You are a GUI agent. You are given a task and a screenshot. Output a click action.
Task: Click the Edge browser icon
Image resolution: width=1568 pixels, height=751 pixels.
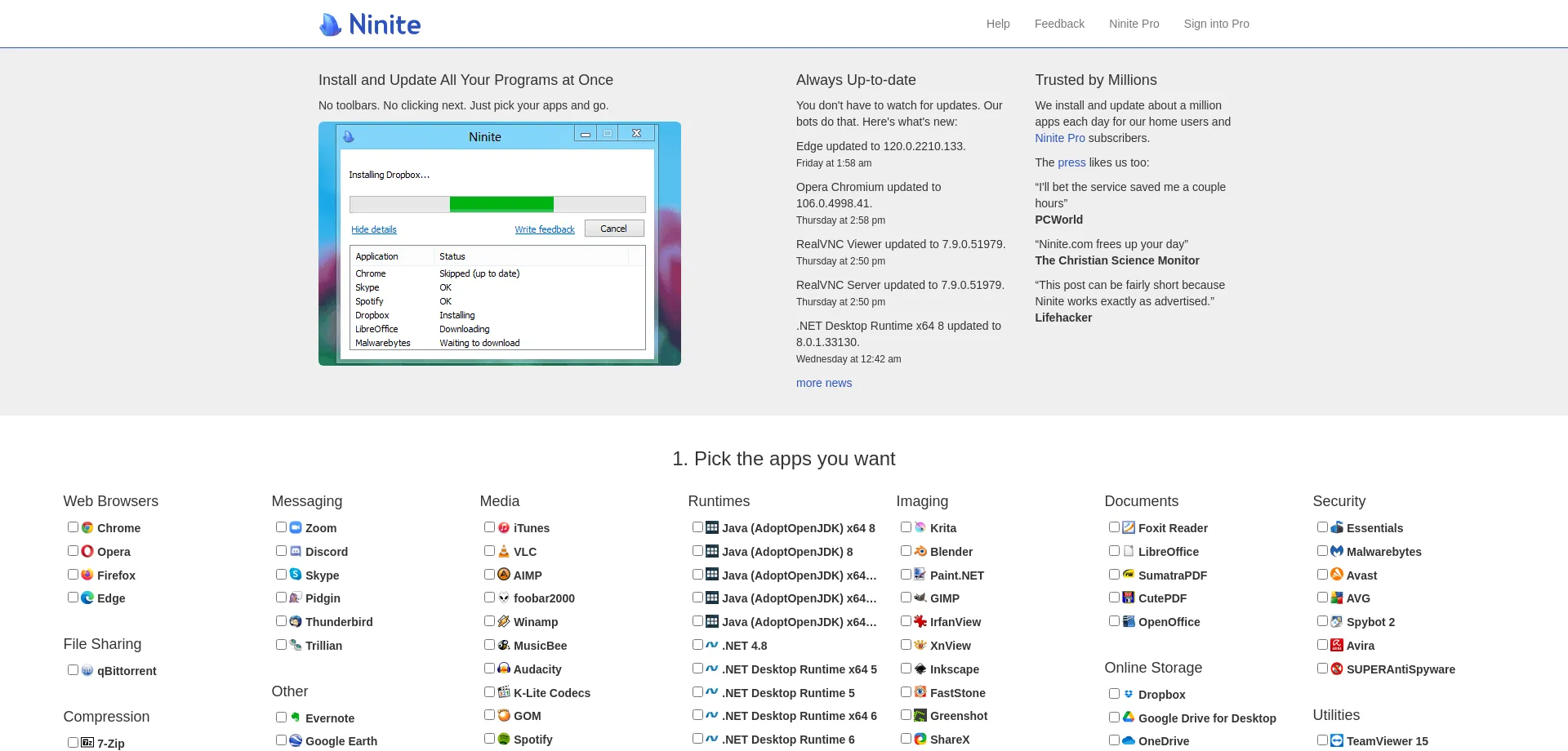point(87,598)
